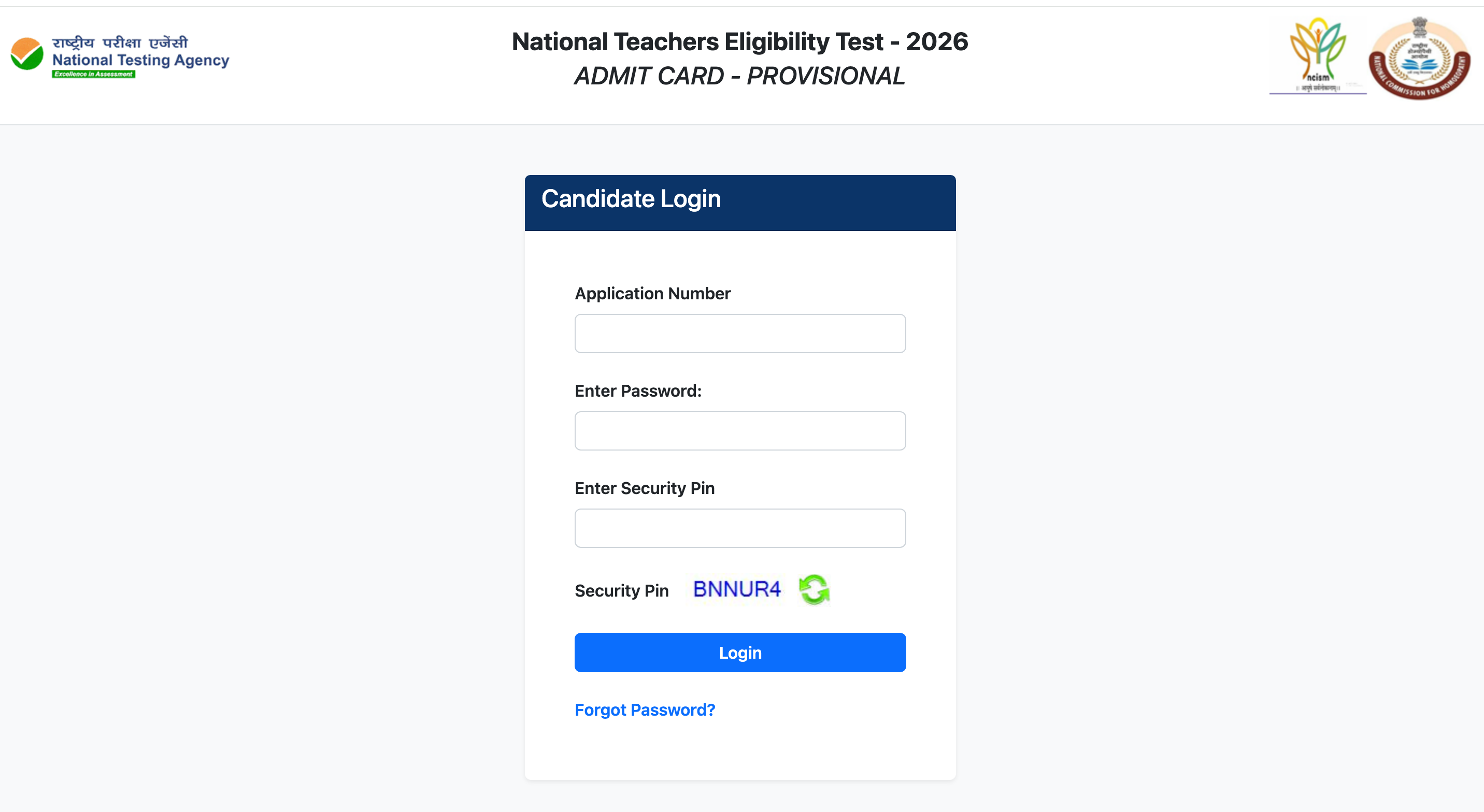Click the Security Pin caption text
The width and height of the screenshot is (1484, 812).
coord(622,590)
